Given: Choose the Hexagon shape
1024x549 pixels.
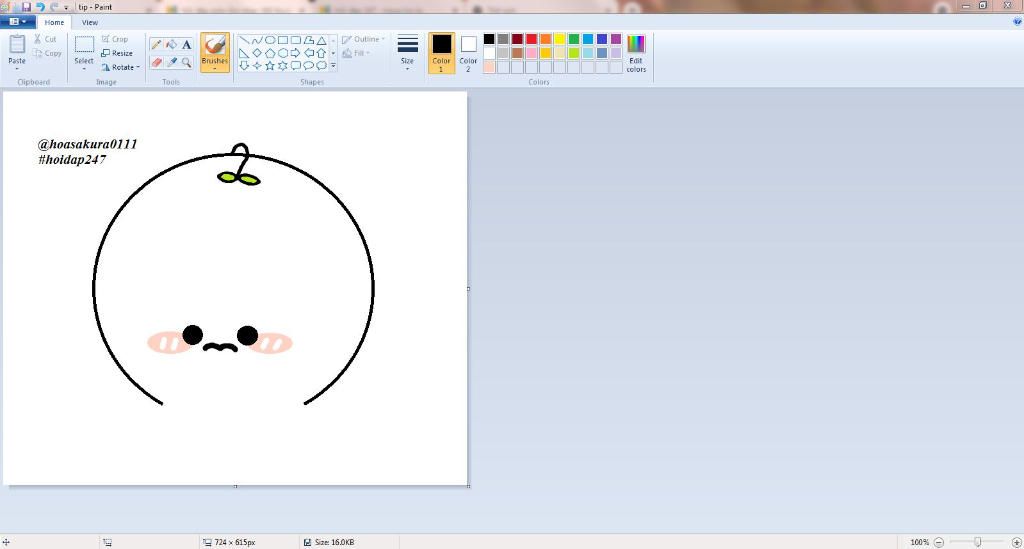Looking at the screenshot, I should pos(283,53).
